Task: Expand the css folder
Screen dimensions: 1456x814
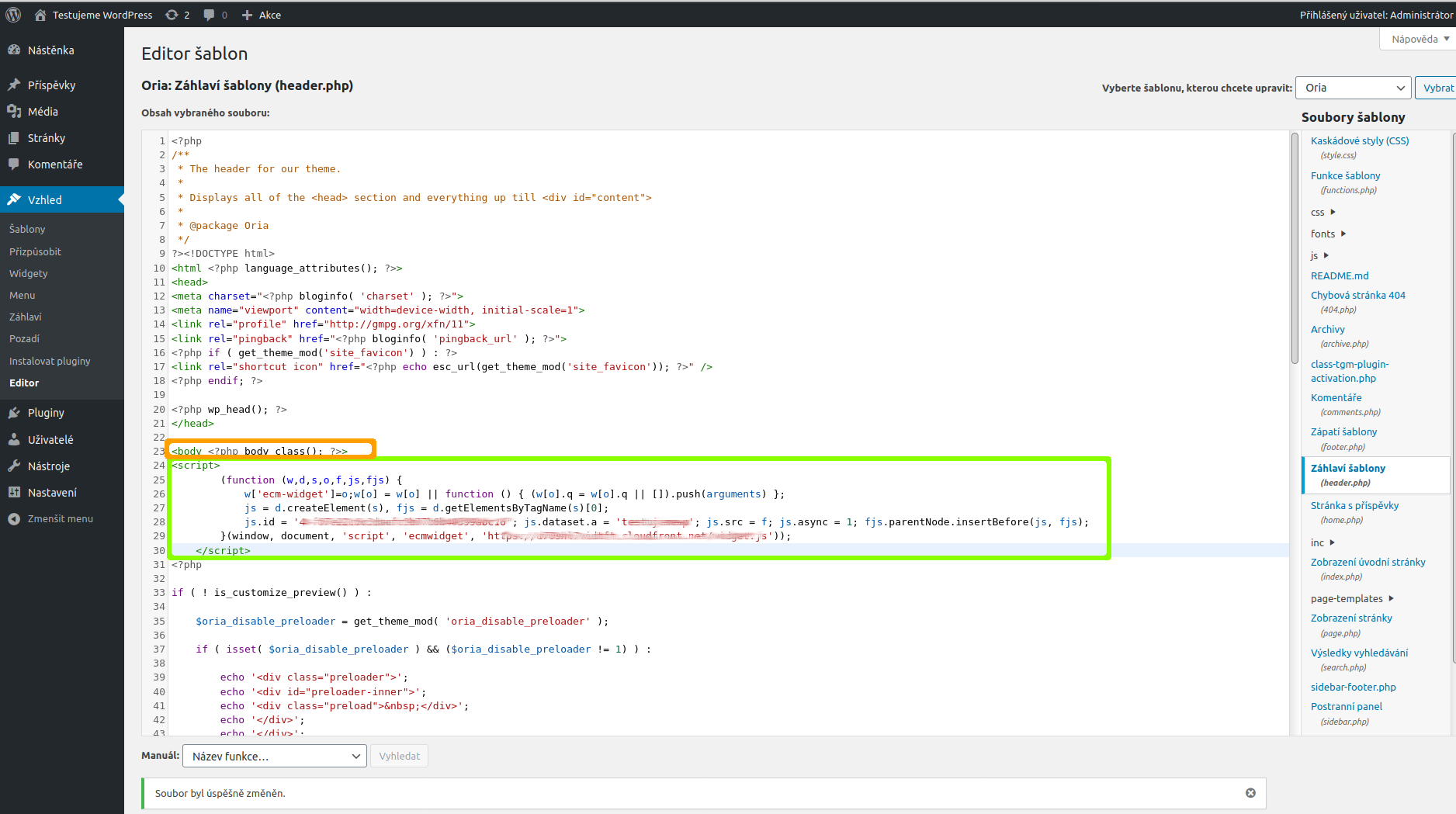Action: click(1323, 212)
